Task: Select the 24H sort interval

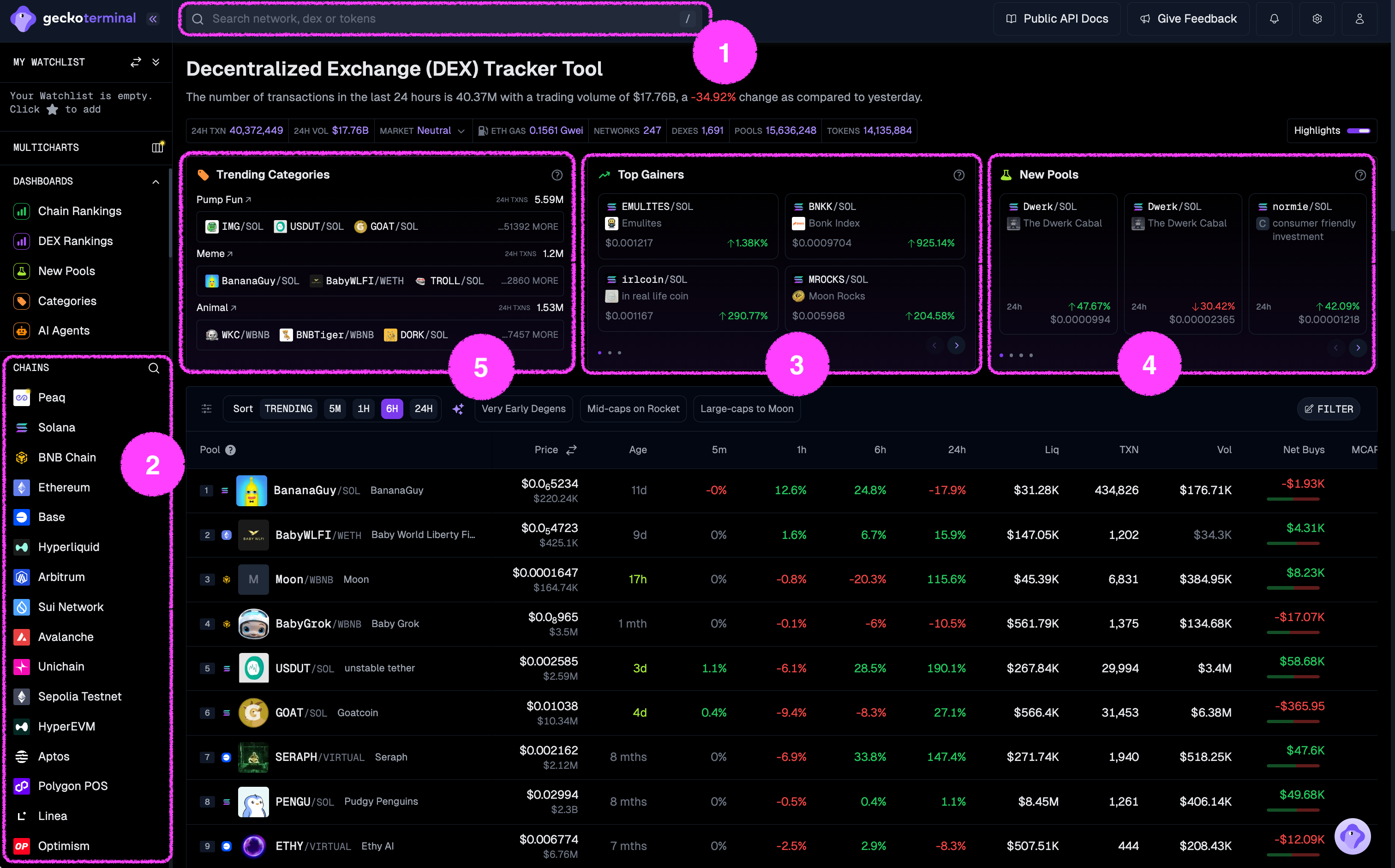Action: click(x=424, y=409)
